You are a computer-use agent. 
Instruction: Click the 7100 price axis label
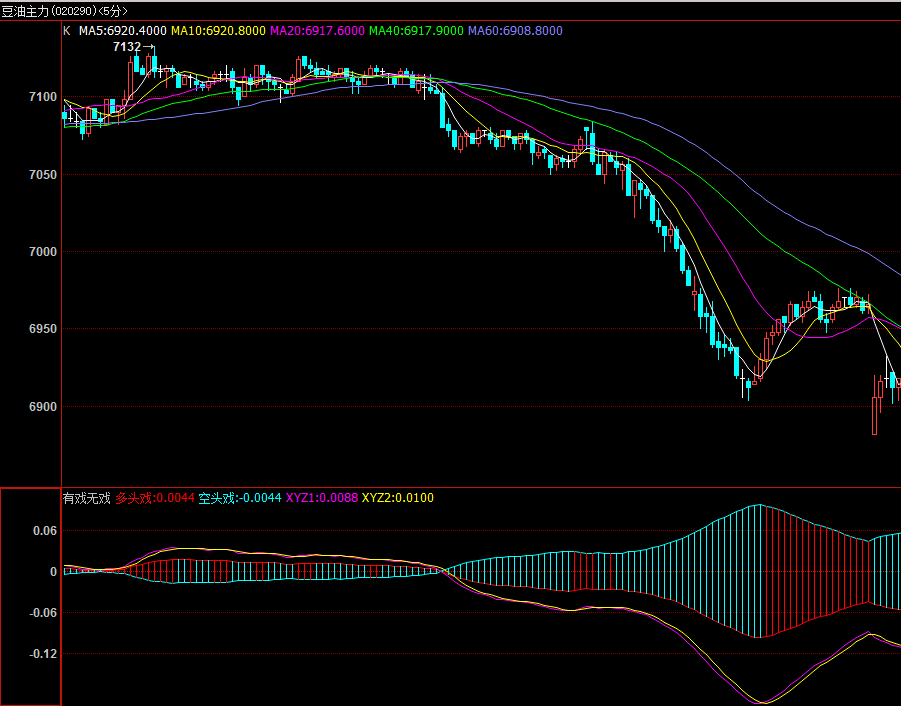43,97
